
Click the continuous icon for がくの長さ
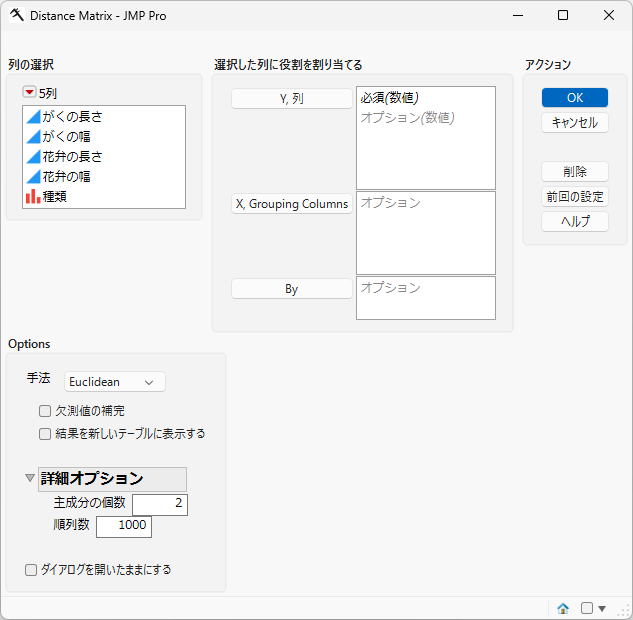(x=34, y=117)
